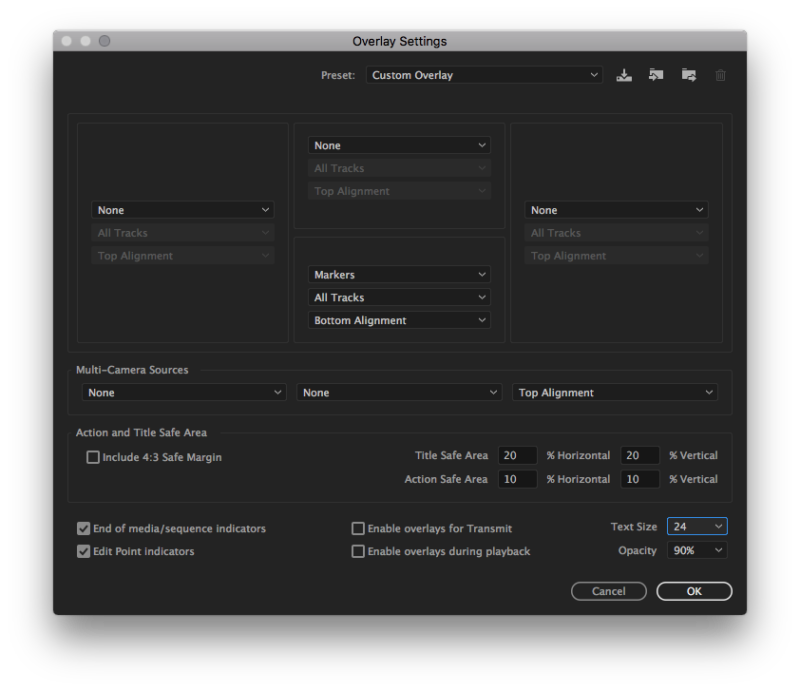Change Bottom Alignment for the Markers overlay

coord(399,320)
